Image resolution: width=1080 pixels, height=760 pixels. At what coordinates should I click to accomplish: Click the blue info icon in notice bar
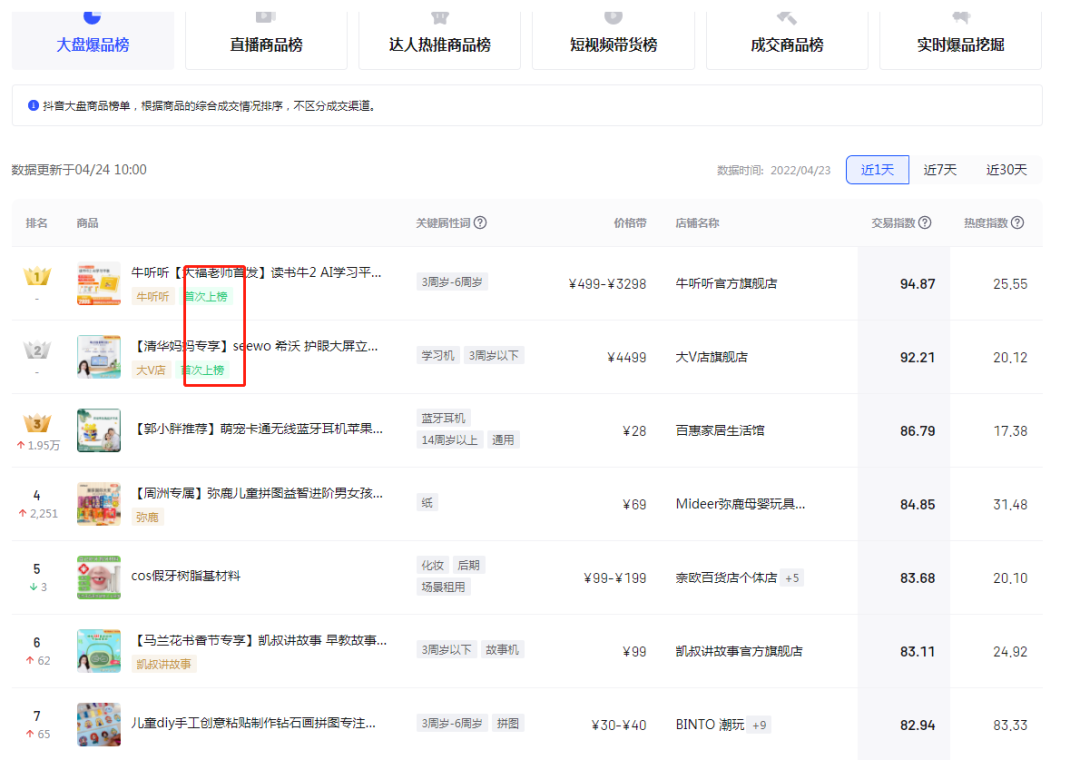pos(33,105)
